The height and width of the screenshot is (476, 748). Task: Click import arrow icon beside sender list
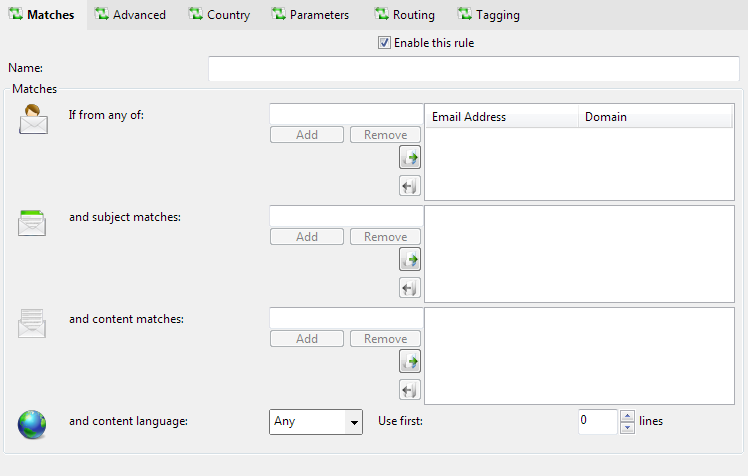pyautogui.click(x=410, y=157)
